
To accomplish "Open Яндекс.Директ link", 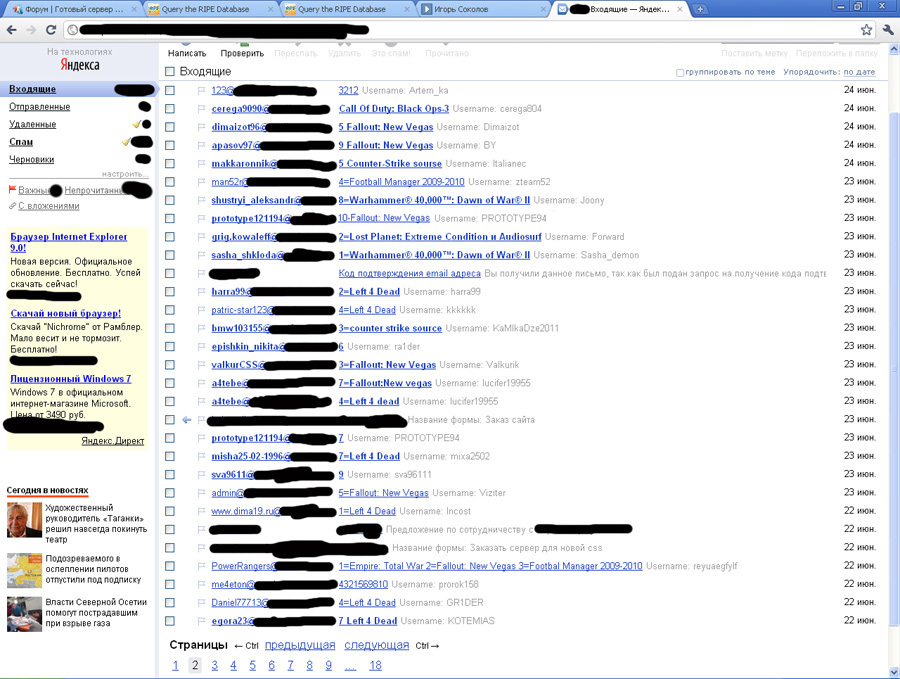I will click(112, 441).
